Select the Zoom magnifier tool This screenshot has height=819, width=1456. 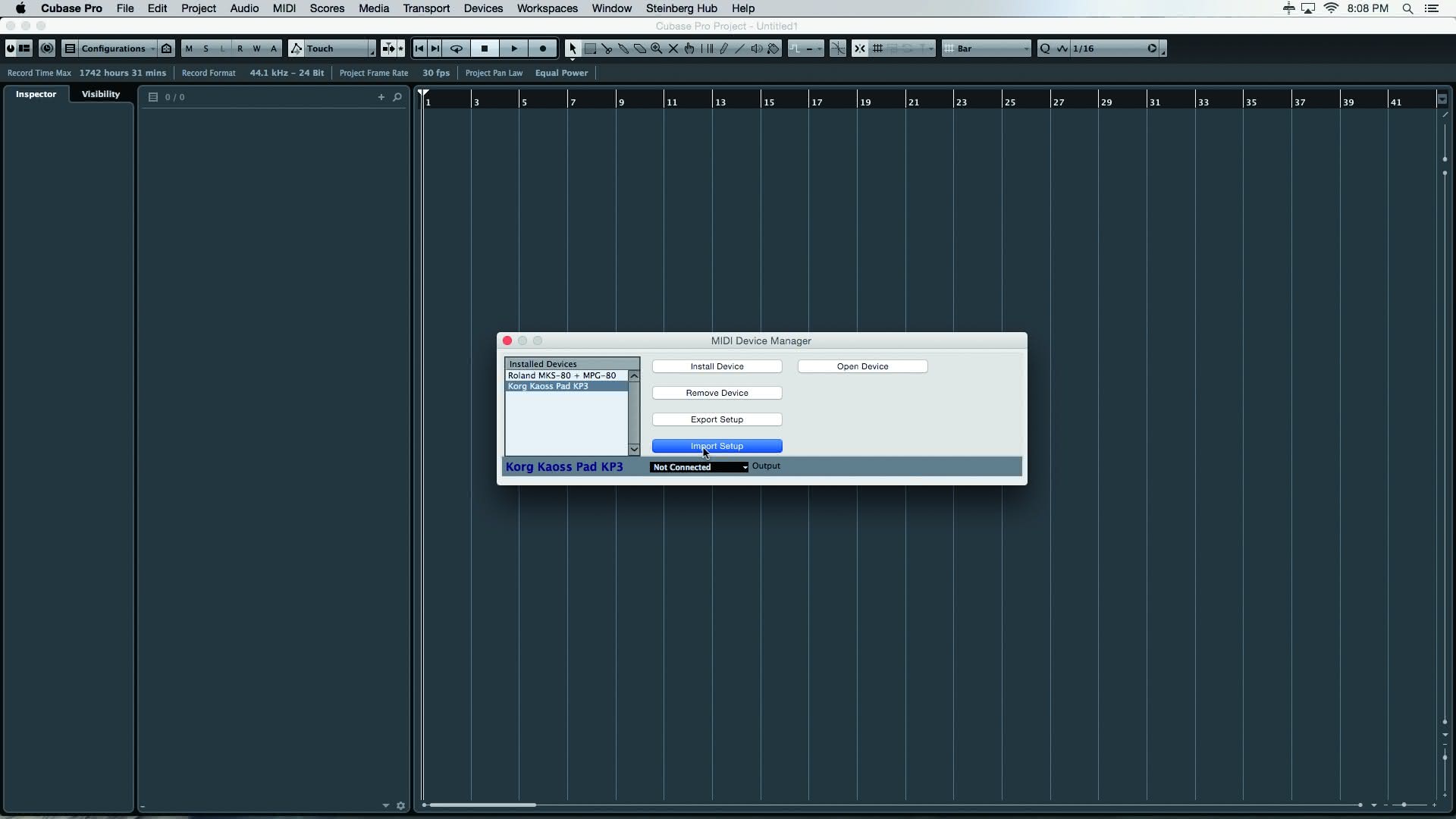(657, 49)
